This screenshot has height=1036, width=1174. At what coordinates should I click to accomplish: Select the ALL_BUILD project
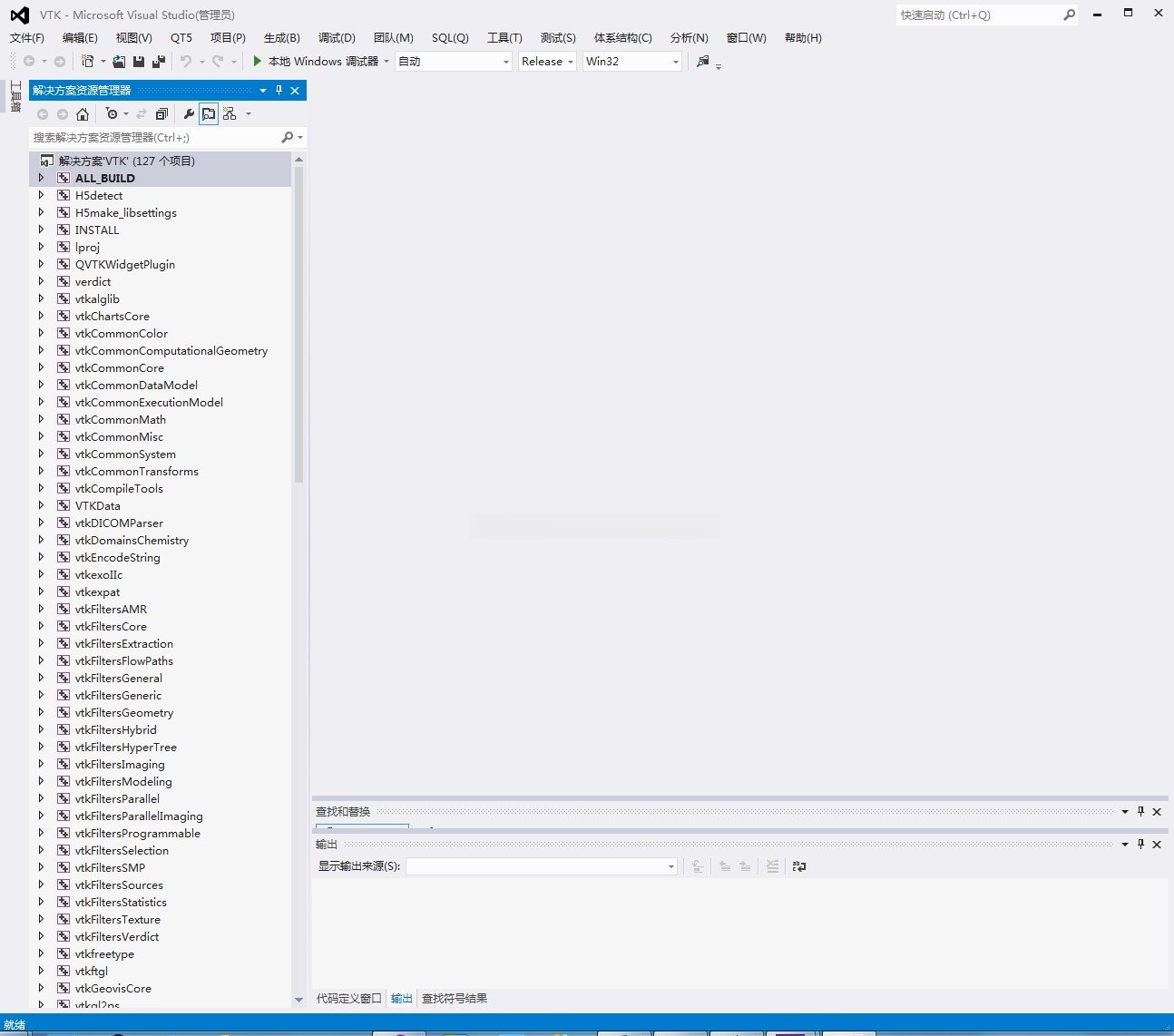click(x=104, y=179)
